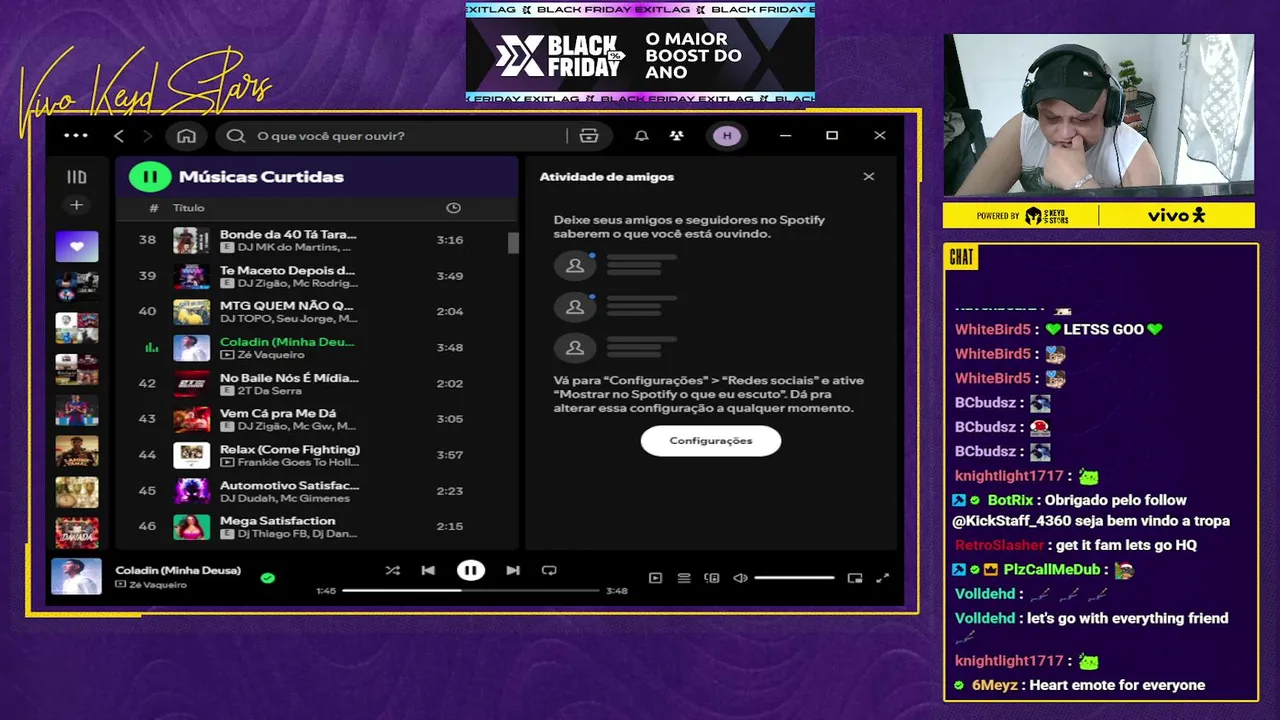
Task: Create a new playlist with plus icon
Action: tap(76, 205)
